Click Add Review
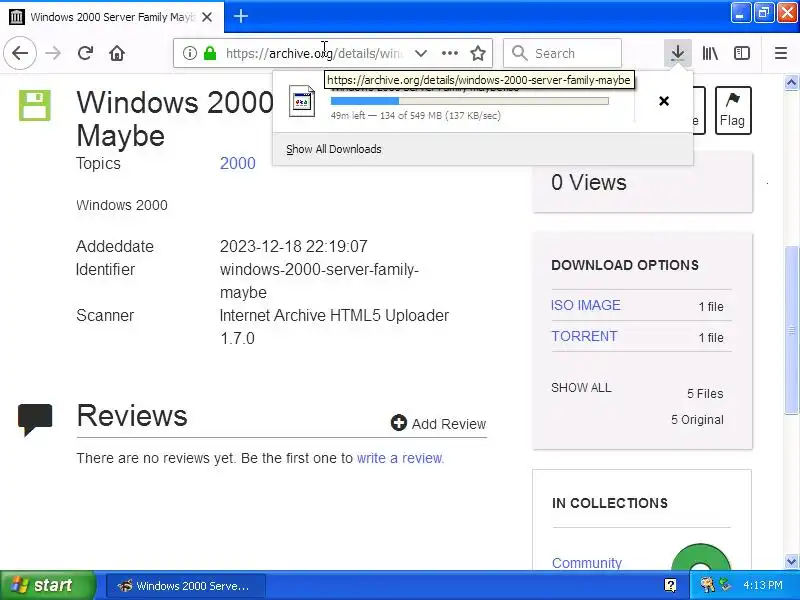The height and width of the screenshot is (600, 800). 438,423
